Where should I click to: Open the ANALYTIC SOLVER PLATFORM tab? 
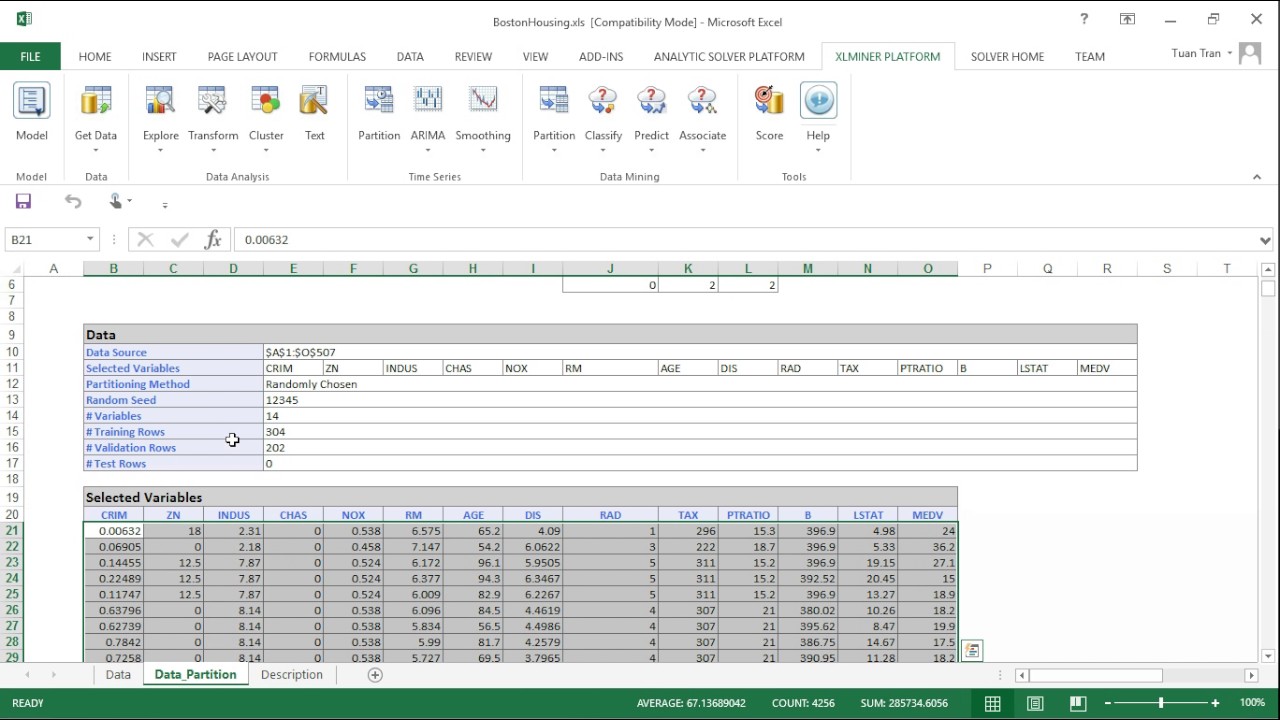(x=729, y=57)
